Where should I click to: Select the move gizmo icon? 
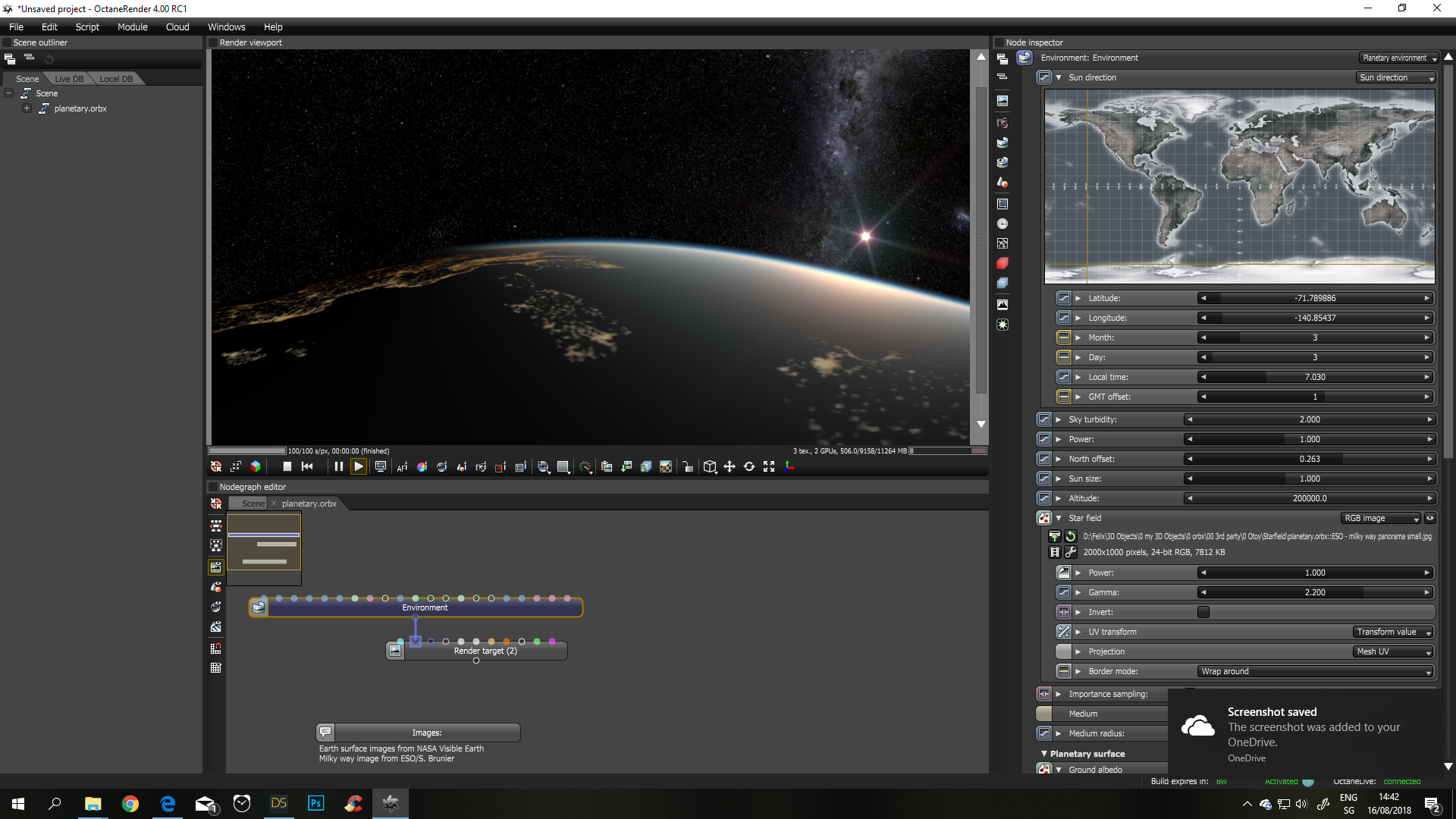point(730,467)
